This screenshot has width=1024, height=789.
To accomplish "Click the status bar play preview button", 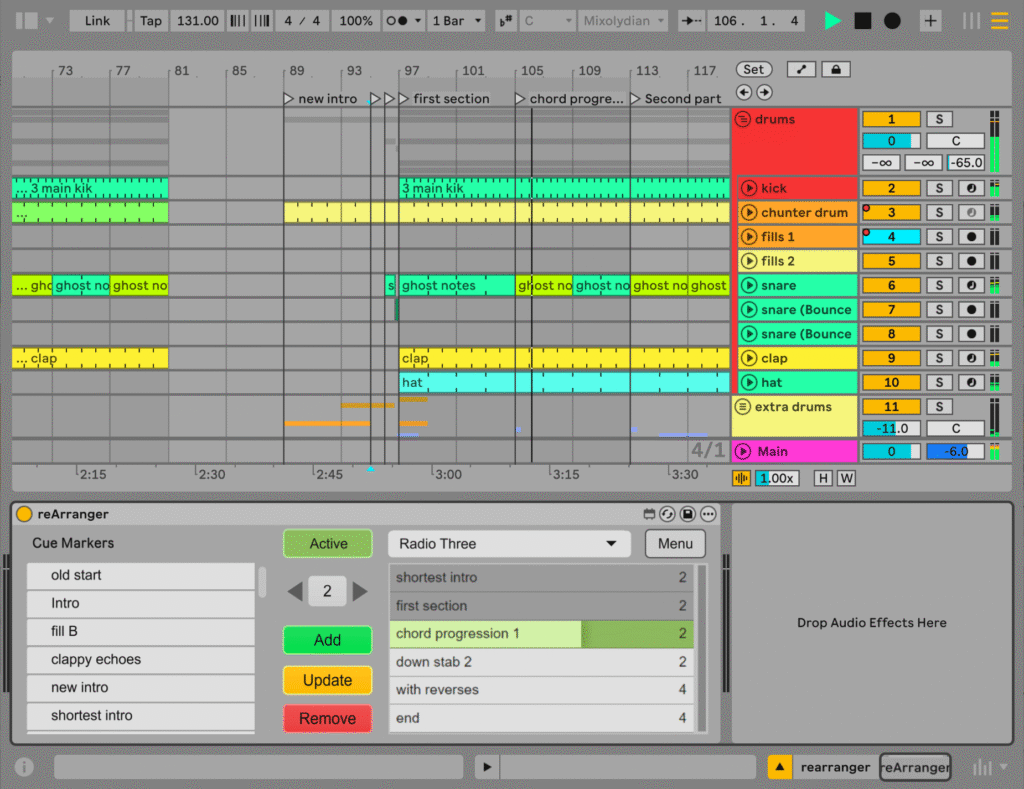I will pyautogui.click(x=487, y=767).
